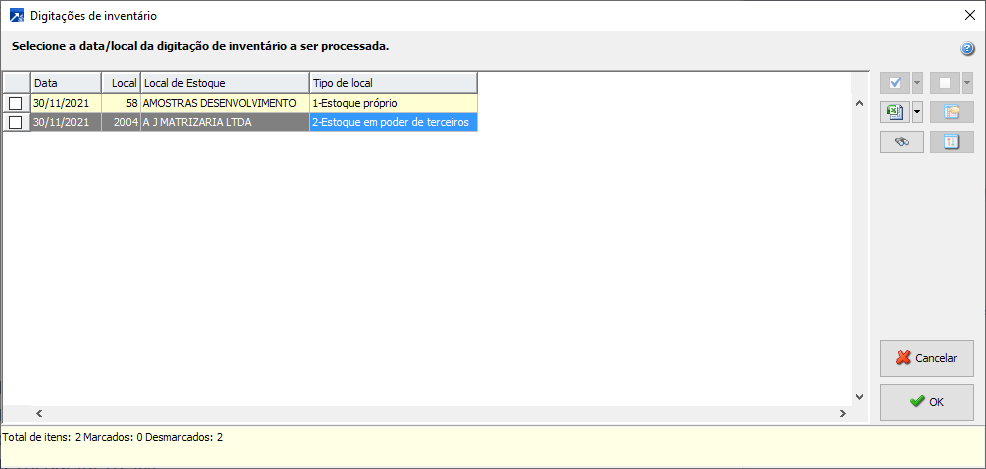Click the Local column header

tap(121, 83)
